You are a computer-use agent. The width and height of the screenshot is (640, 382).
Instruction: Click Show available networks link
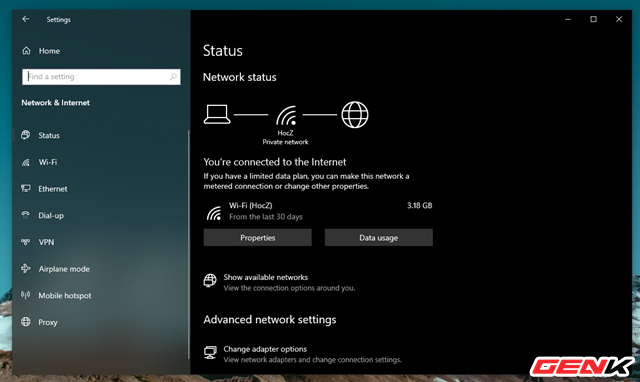click(266, 277)
